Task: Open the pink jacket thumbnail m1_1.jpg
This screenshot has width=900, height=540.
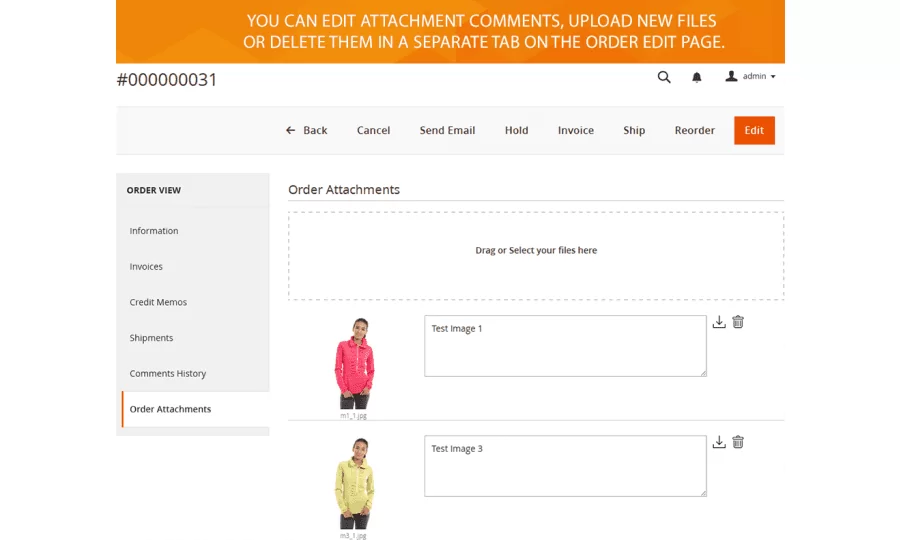Action: (x=354, y=363)
